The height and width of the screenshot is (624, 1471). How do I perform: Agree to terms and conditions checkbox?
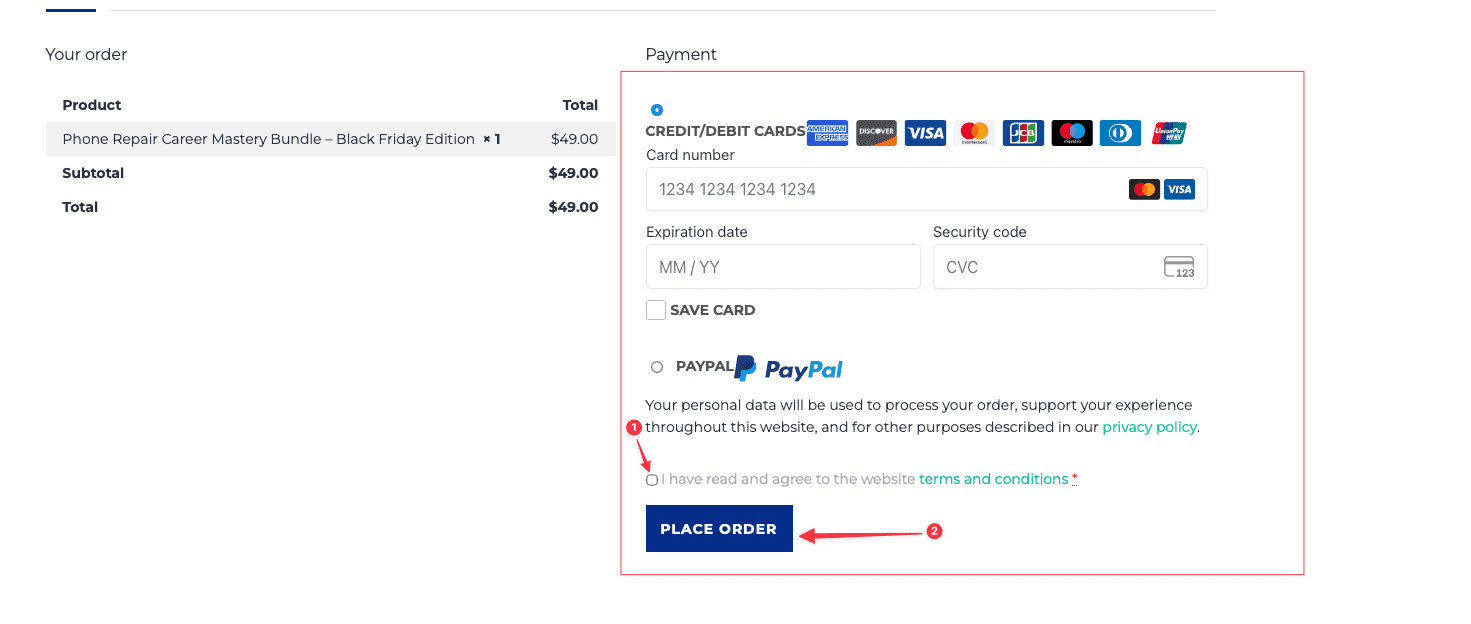[x=652, y=480]
